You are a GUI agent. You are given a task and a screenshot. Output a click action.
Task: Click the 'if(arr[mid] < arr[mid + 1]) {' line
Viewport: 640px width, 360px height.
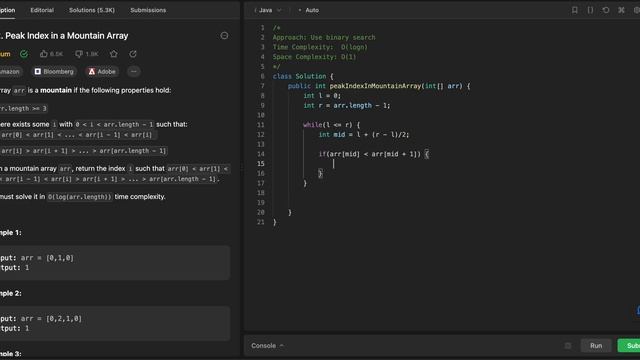click(x=373, y=154)
